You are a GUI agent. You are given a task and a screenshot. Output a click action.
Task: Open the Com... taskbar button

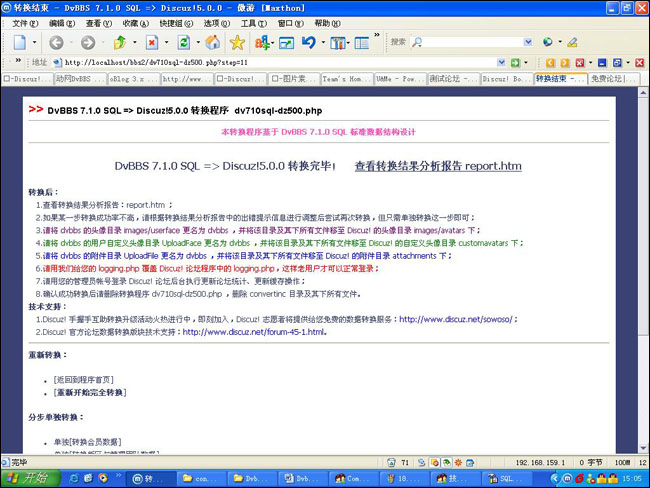pos(353,478)
